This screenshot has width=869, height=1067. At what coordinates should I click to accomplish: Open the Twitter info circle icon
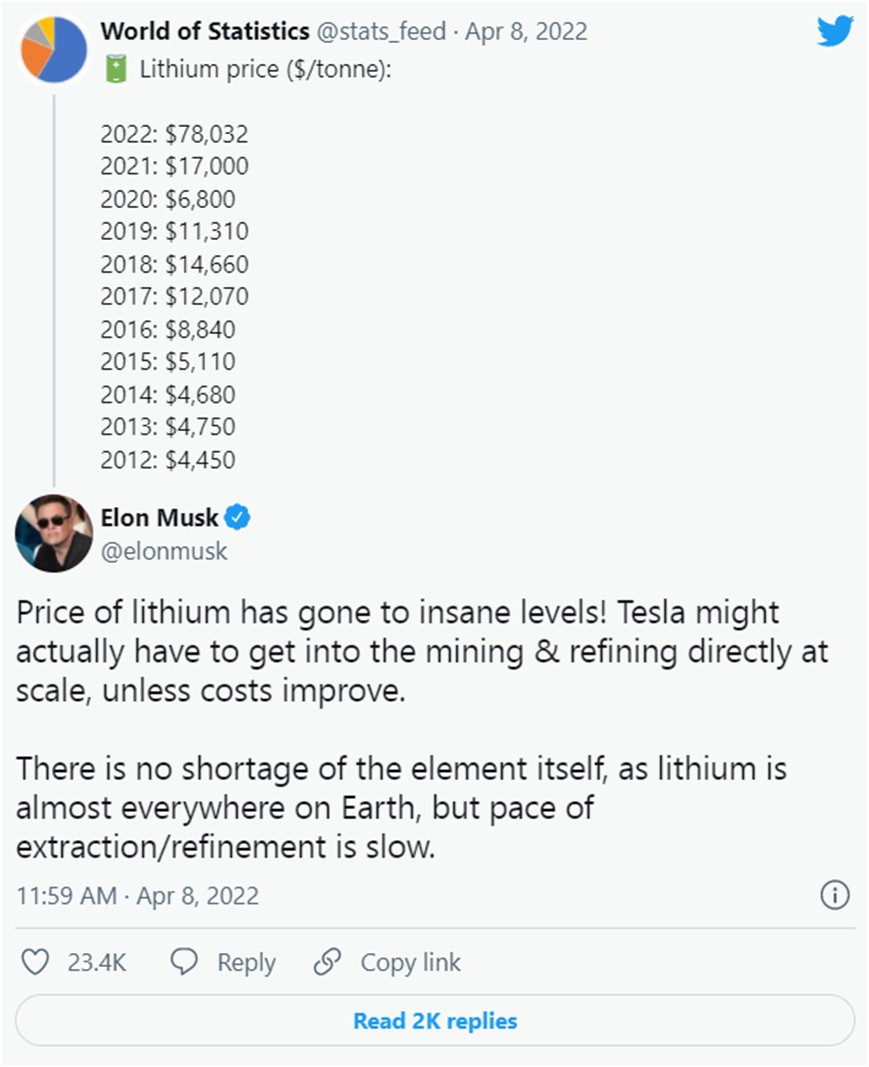[x=834, y=894]
